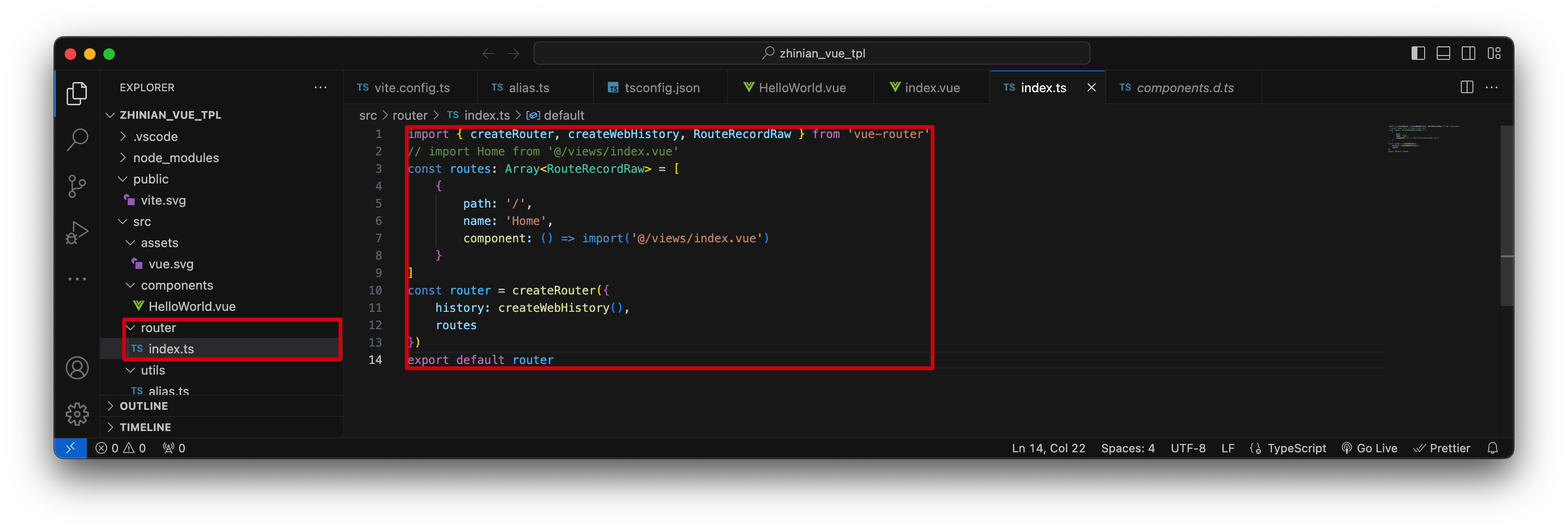Switch to alias.ts tab

coord(535,88)
